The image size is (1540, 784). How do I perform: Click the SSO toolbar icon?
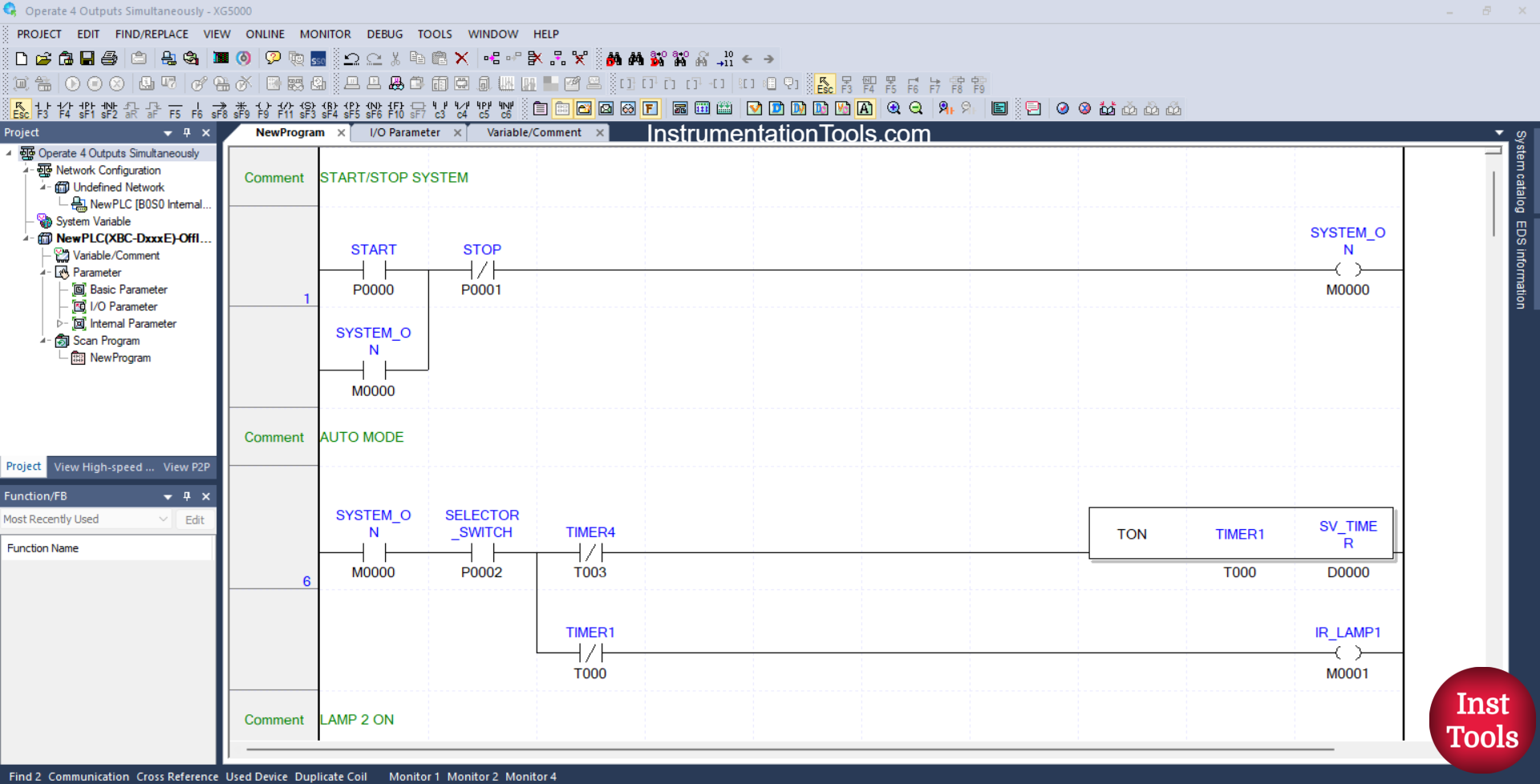pos(318,59)
